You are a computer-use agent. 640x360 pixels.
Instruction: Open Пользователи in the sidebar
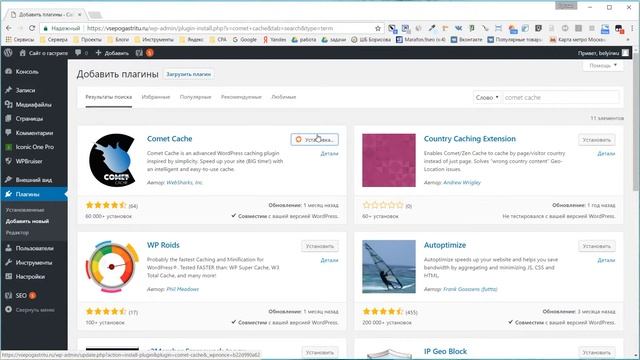pyautogui.click(x=33, y=248)
